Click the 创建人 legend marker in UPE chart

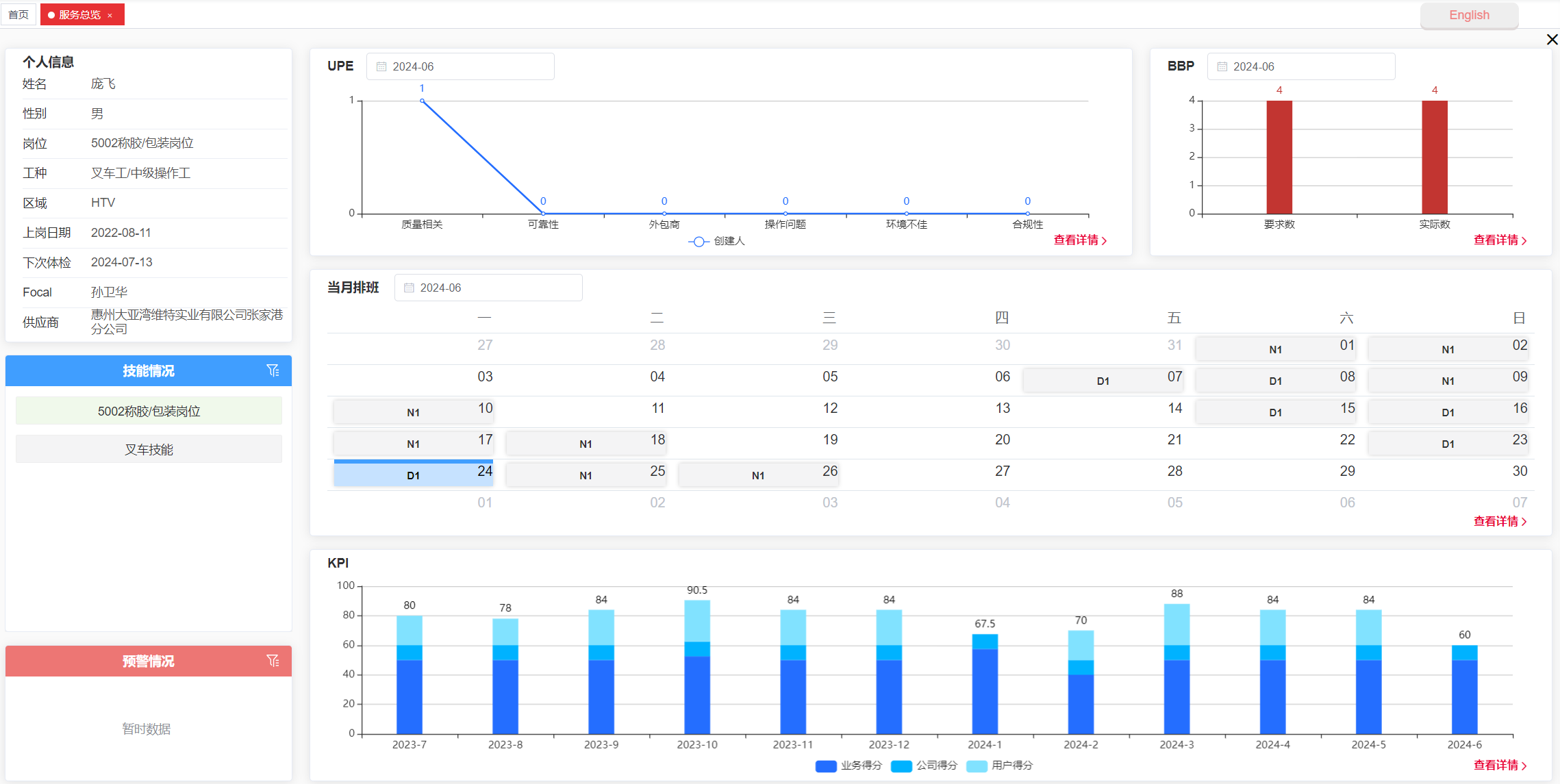coord(698,241)
